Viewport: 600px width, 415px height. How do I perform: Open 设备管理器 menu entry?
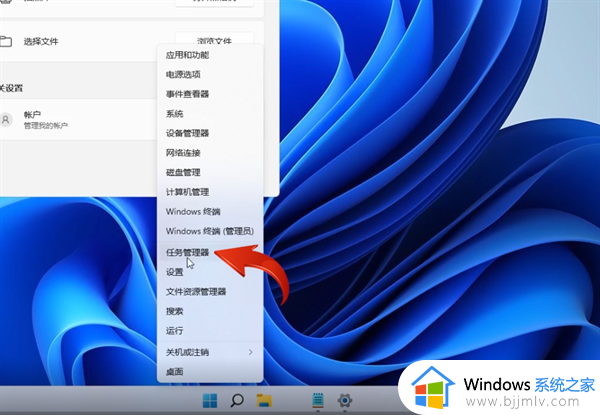210,133
